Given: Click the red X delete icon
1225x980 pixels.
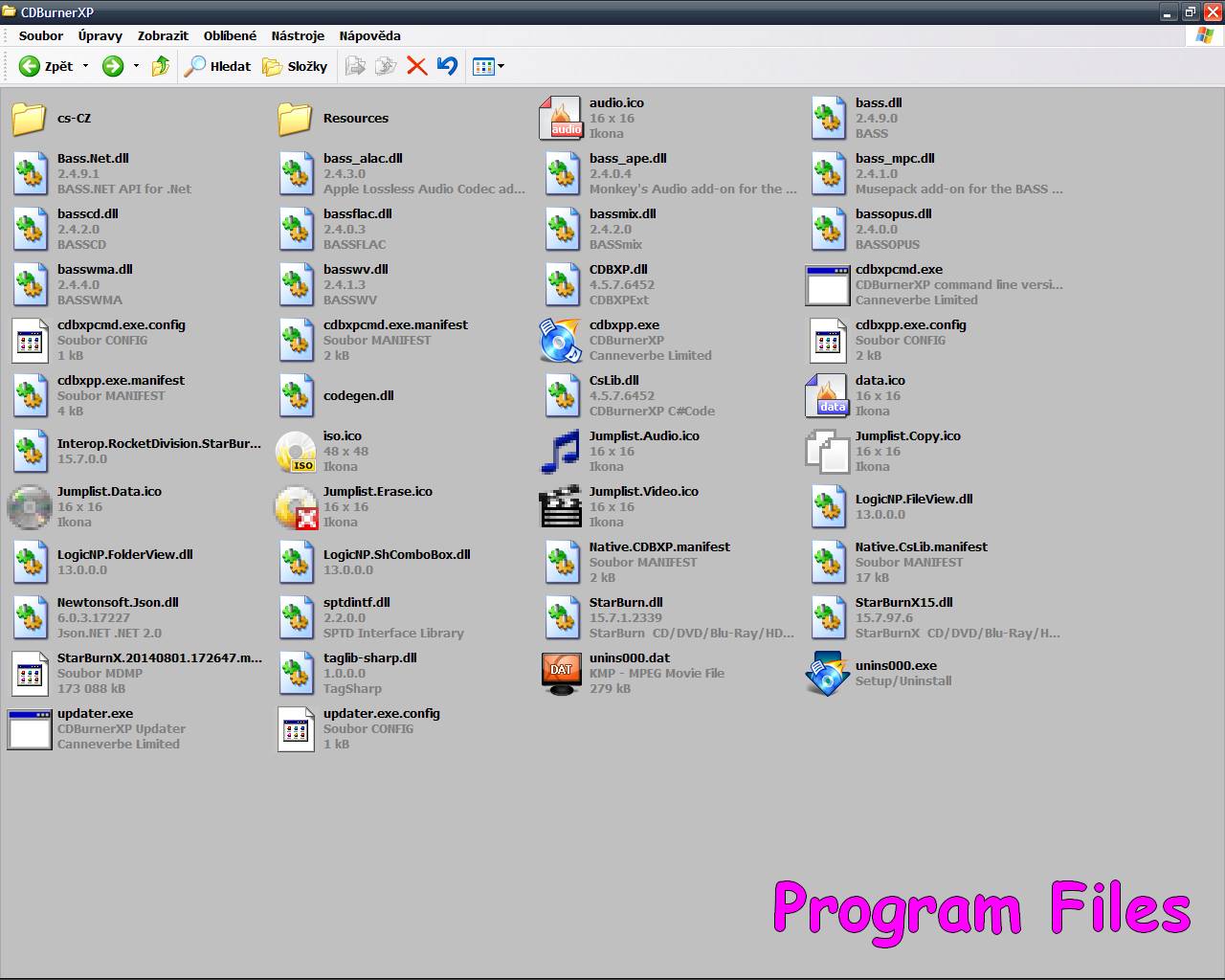Looking at the screenshot, I should 416,66.
